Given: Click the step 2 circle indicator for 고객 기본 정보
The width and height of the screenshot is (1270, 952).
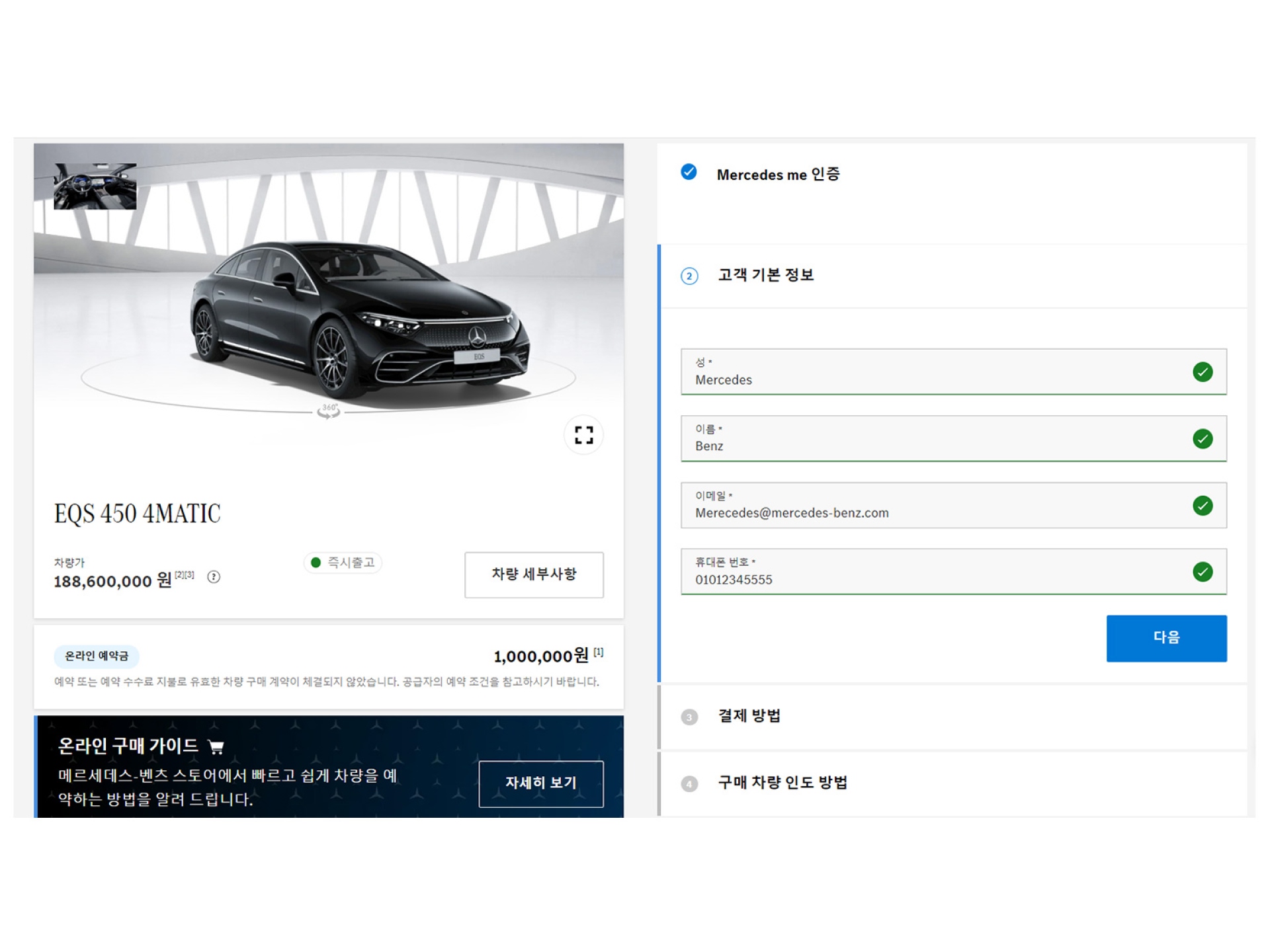Looking at the screenshot, I should [x=690, y=276].
